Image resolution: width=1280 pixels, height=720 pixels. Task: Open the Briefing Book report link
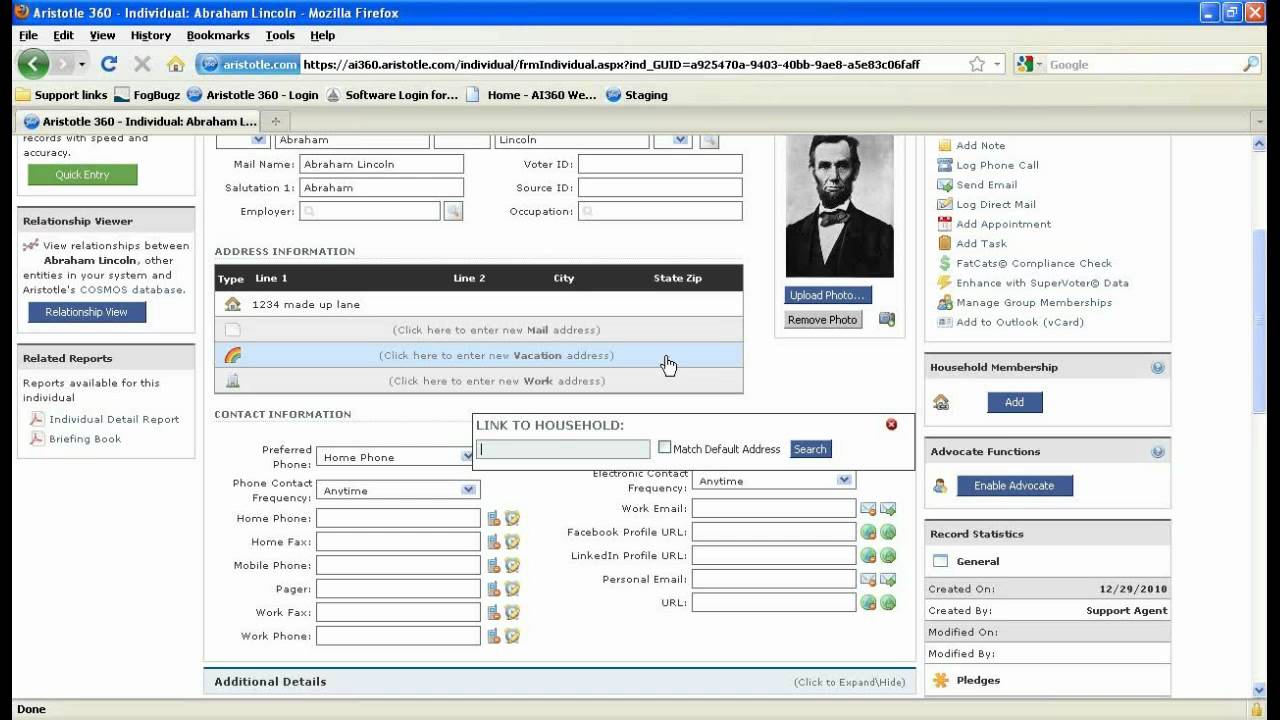tap(85, 439)
